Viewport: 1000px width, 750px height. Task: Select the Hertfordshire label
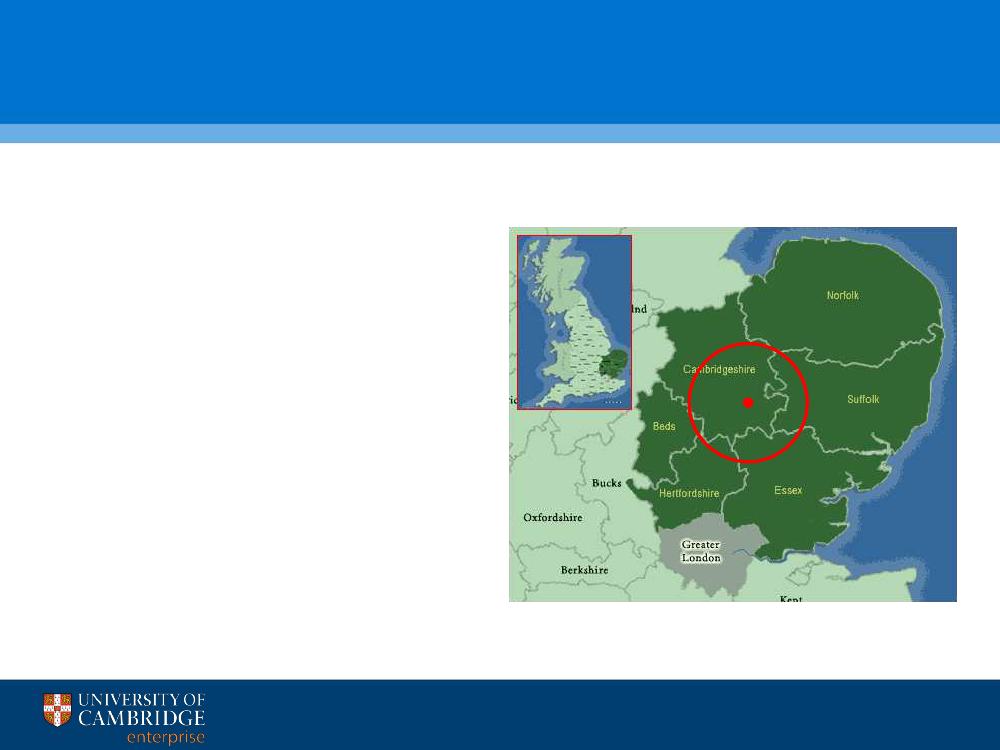tap(689, 494)
